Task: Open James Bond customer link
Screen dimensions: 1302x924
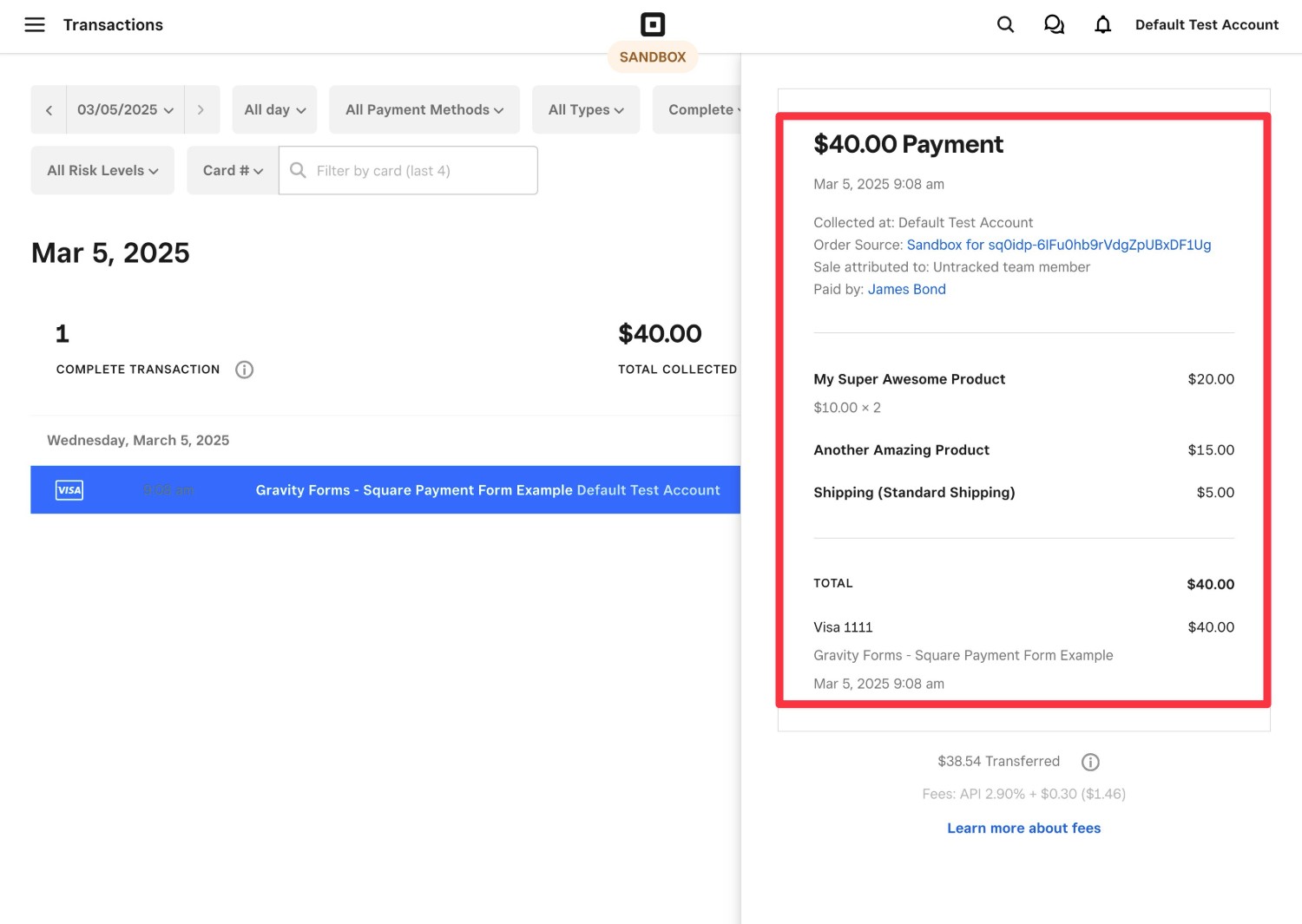Action: (907, 289)
